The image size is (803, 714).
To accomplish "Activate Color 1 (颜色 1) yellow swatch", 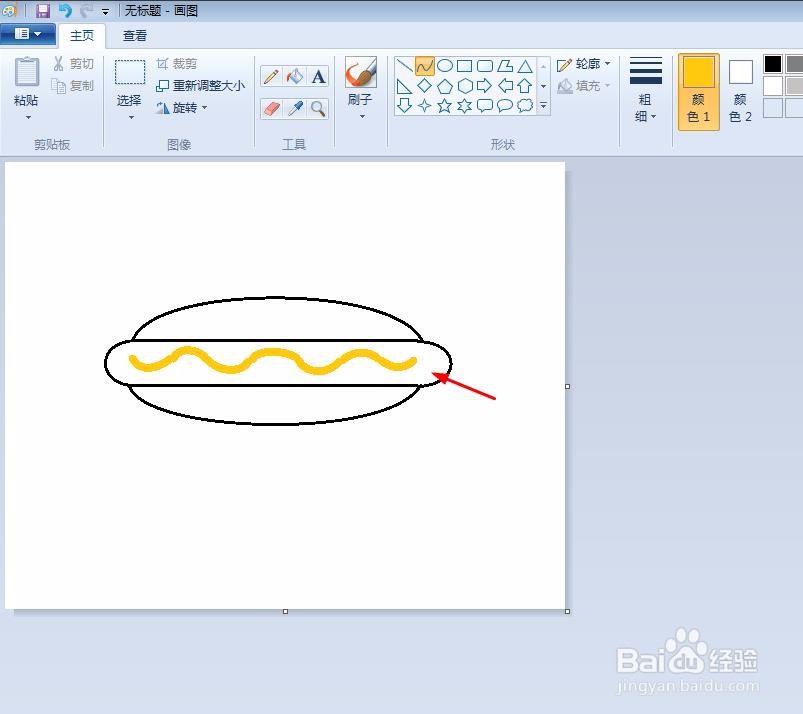I will tap(699, 92).
